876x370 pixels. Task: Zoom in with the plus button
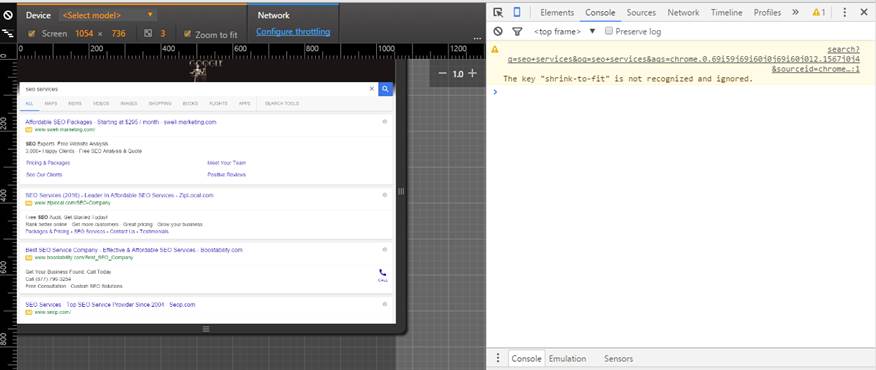click(473, 73)
